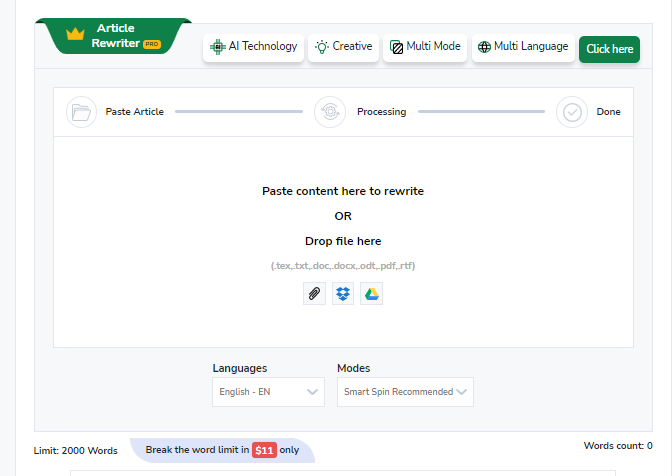Click the AI Technology chip icon
Screen dimensions: 672x476
tap(218, 47)
